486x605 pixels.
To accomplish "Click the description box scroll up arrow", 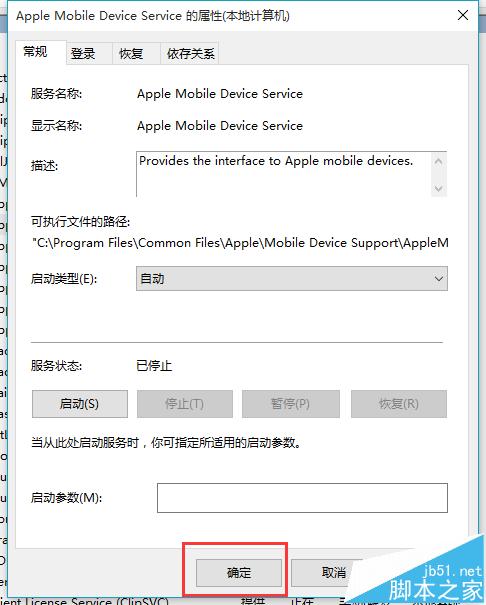I will pos(438,162).
